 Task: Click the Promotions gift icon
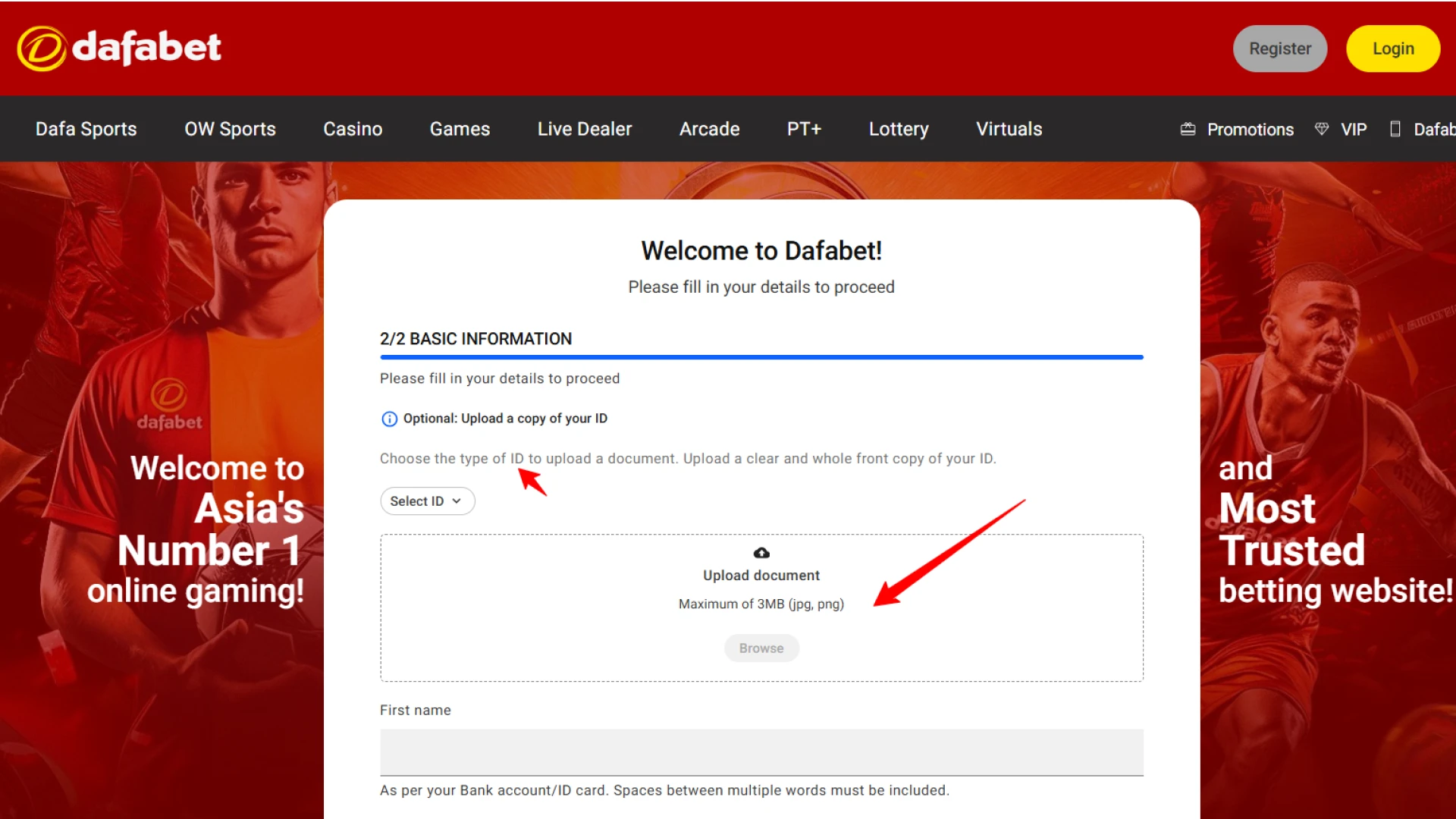click(1187, 129)
